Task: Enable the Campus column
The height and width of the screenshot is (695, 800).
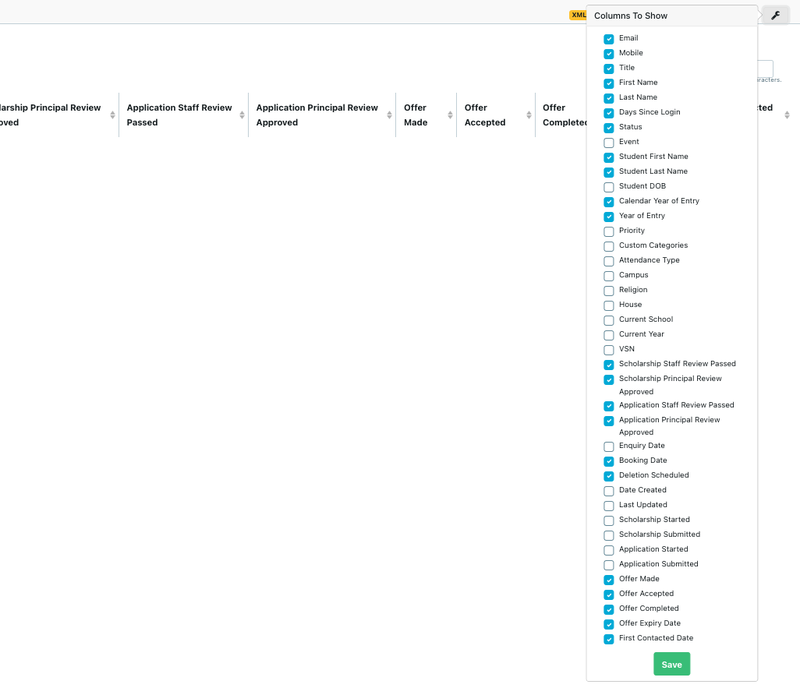Action: (x=608, y=274)
